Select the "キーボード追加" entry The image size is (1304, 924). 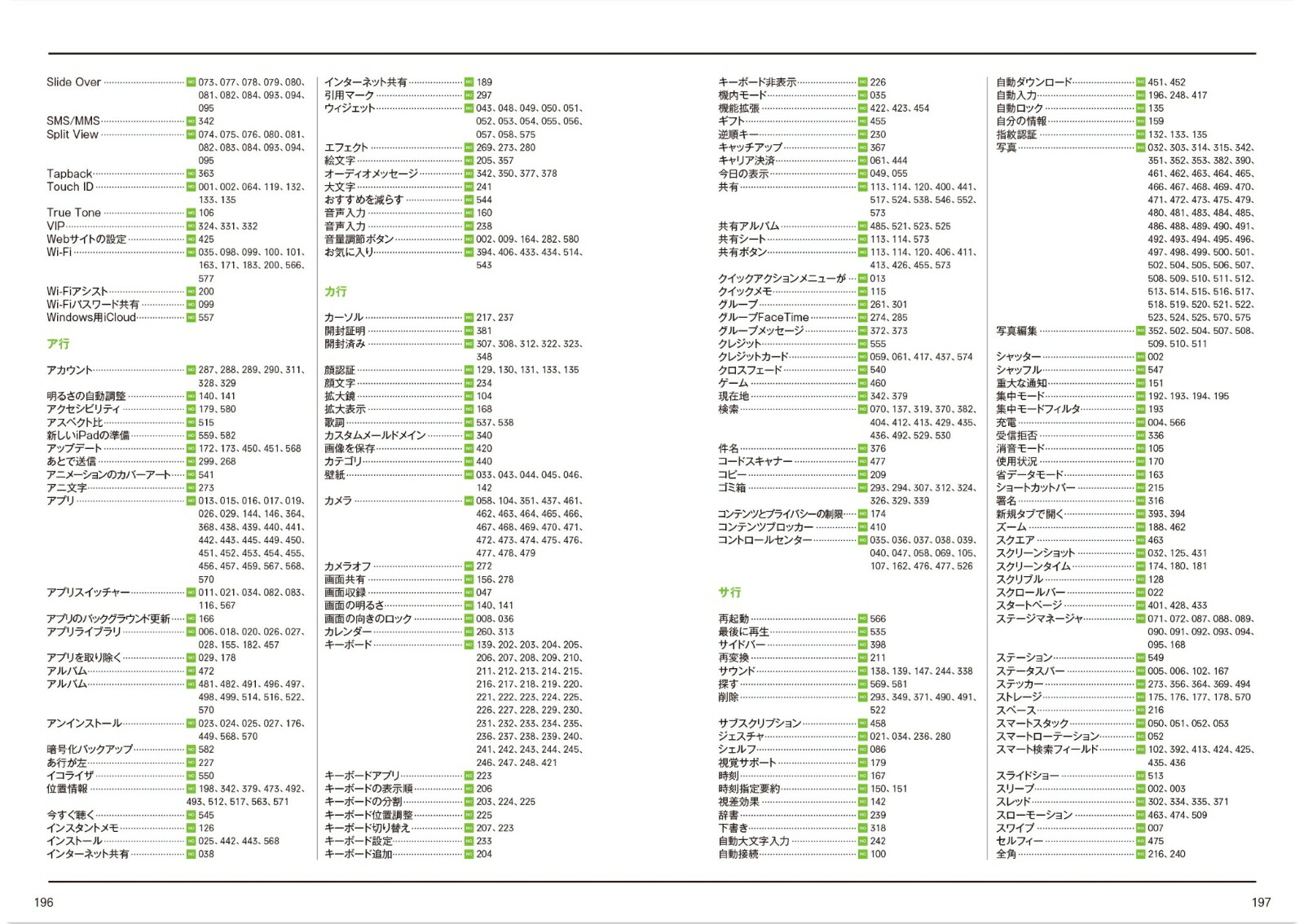coord(359,854)
